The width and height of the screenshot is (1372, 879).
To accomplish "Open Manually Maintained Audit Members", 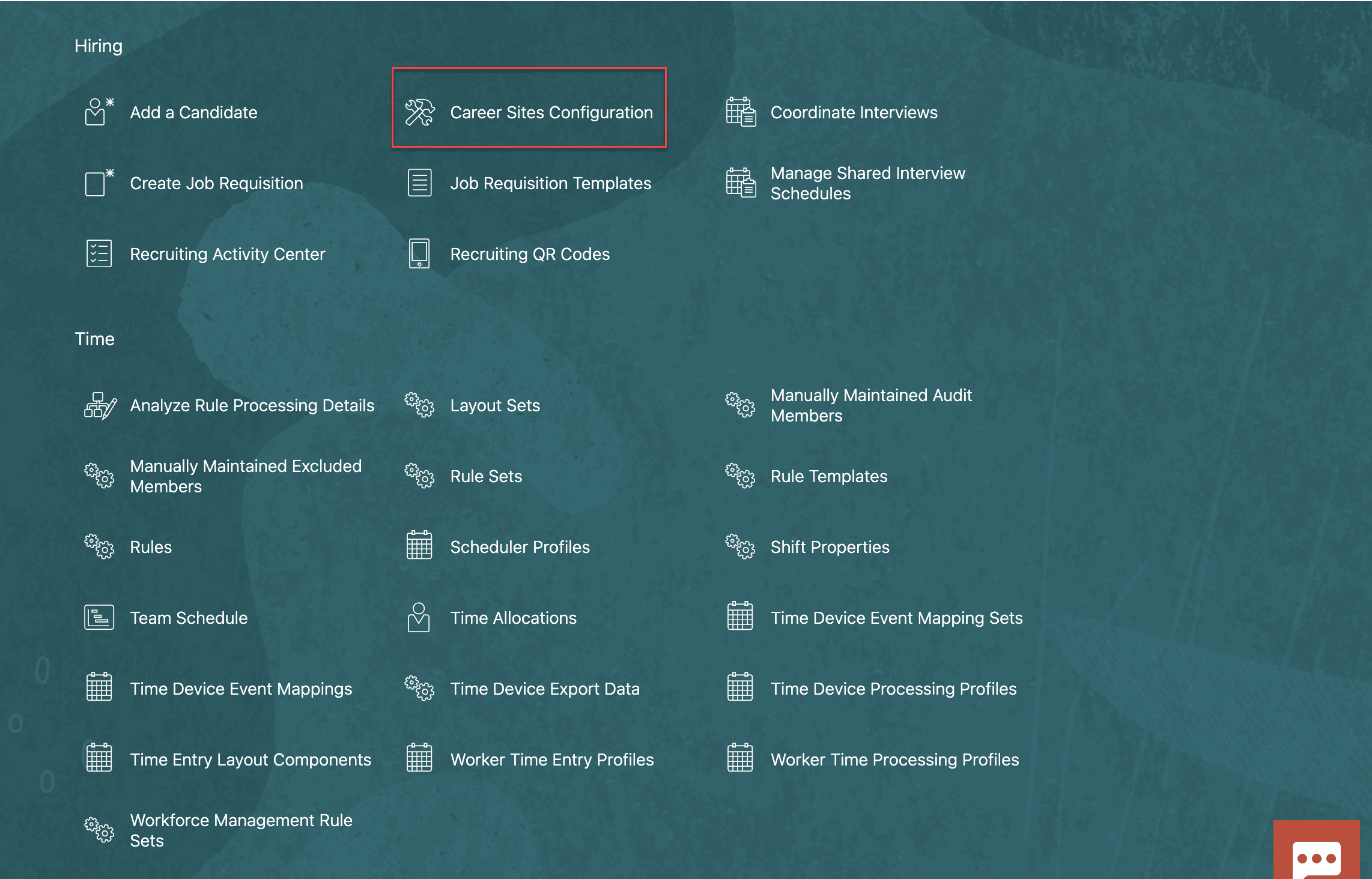I will 870,406.
